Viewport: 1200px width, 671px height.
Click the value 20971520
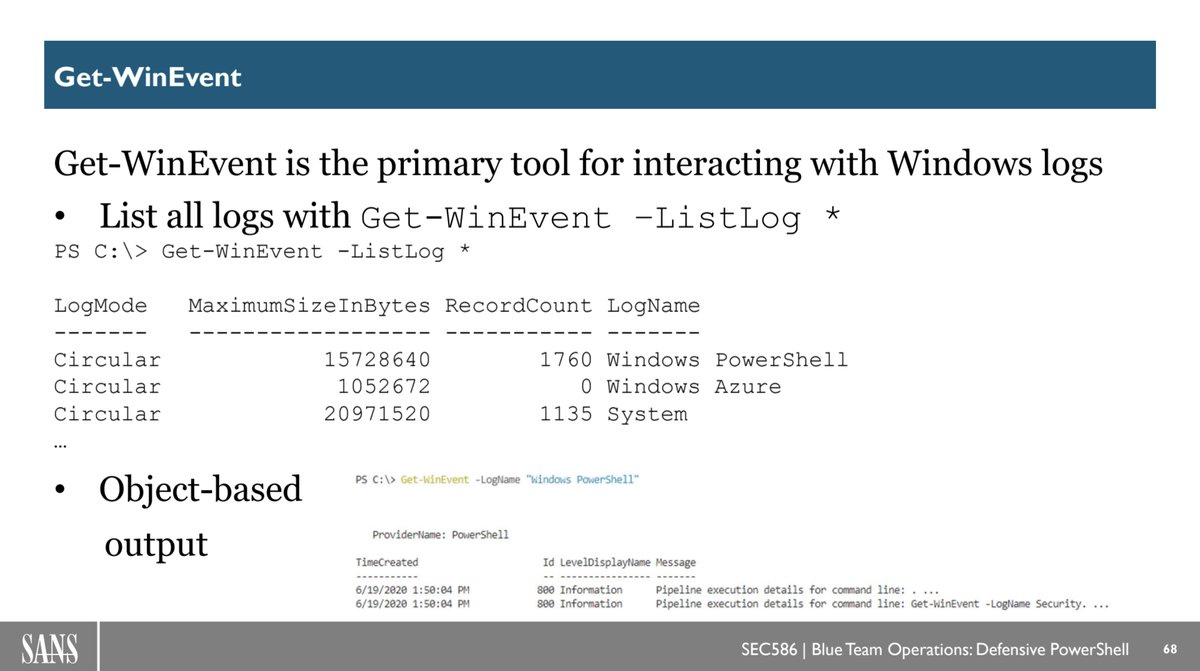(377, 414)
